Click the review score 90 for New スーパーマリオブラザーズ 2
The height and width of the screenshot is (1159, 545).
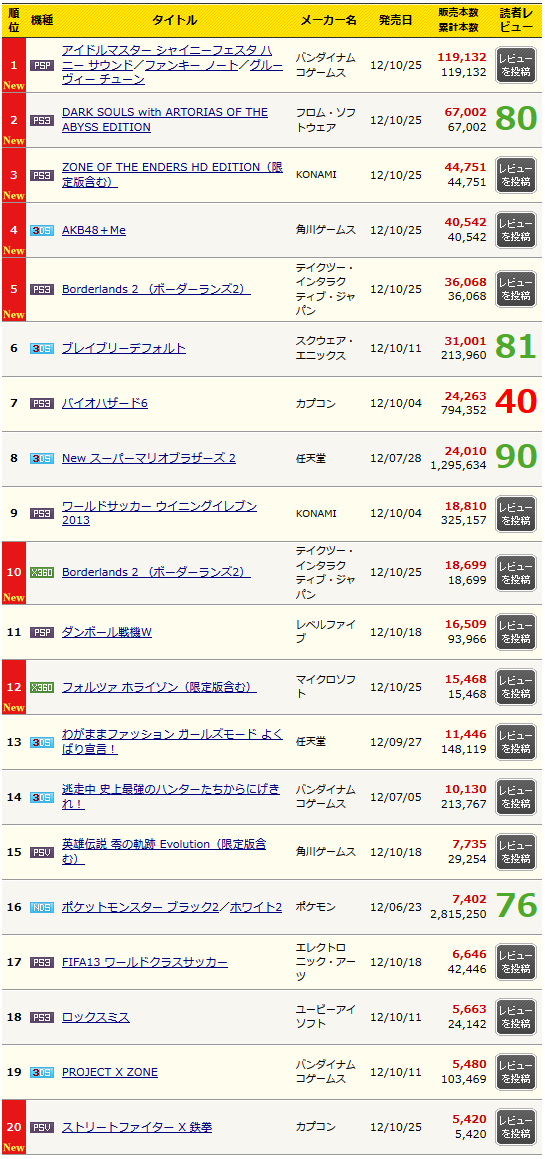(515, 458)
